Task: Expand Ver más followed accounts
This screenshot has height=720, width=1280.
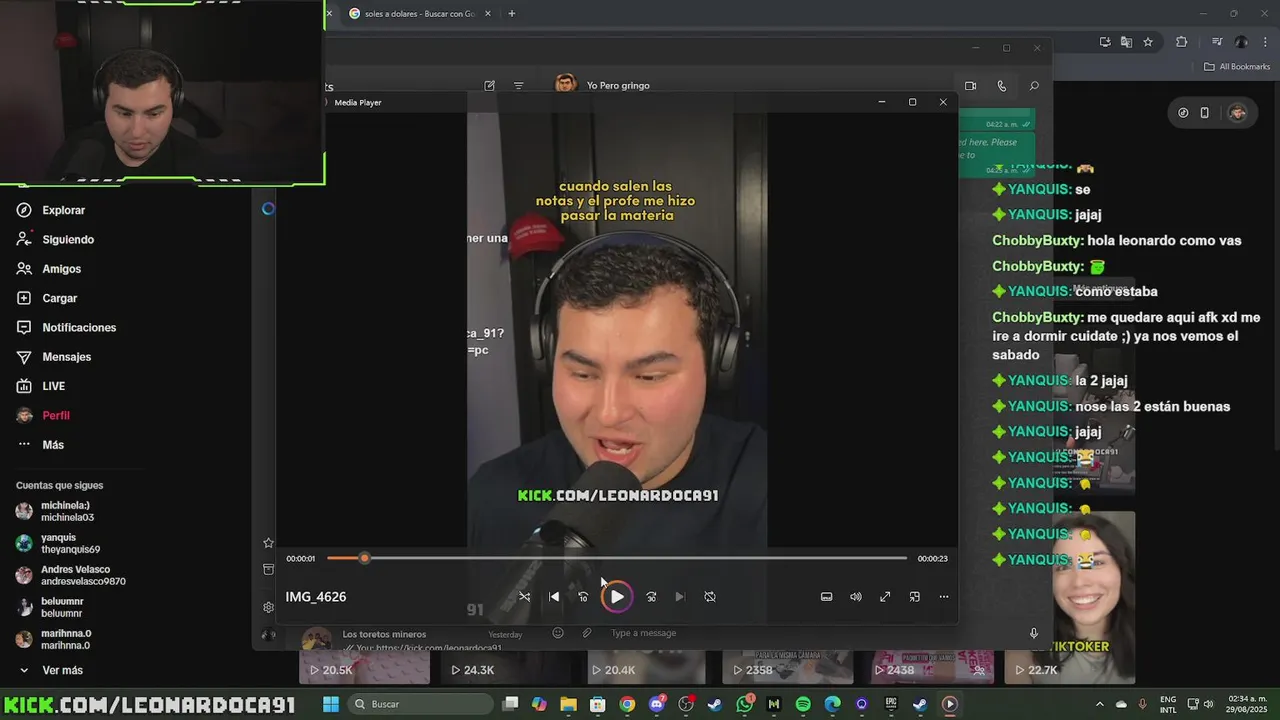Action: 62,670
